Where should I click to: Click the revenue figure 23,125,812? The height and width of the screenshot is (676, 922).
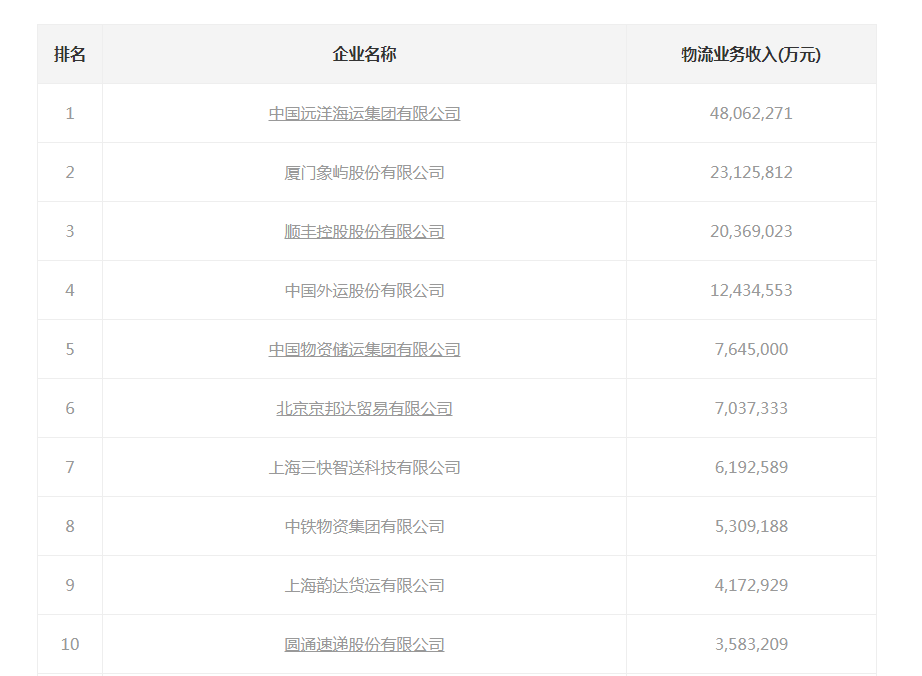click(x=751, y=173)
